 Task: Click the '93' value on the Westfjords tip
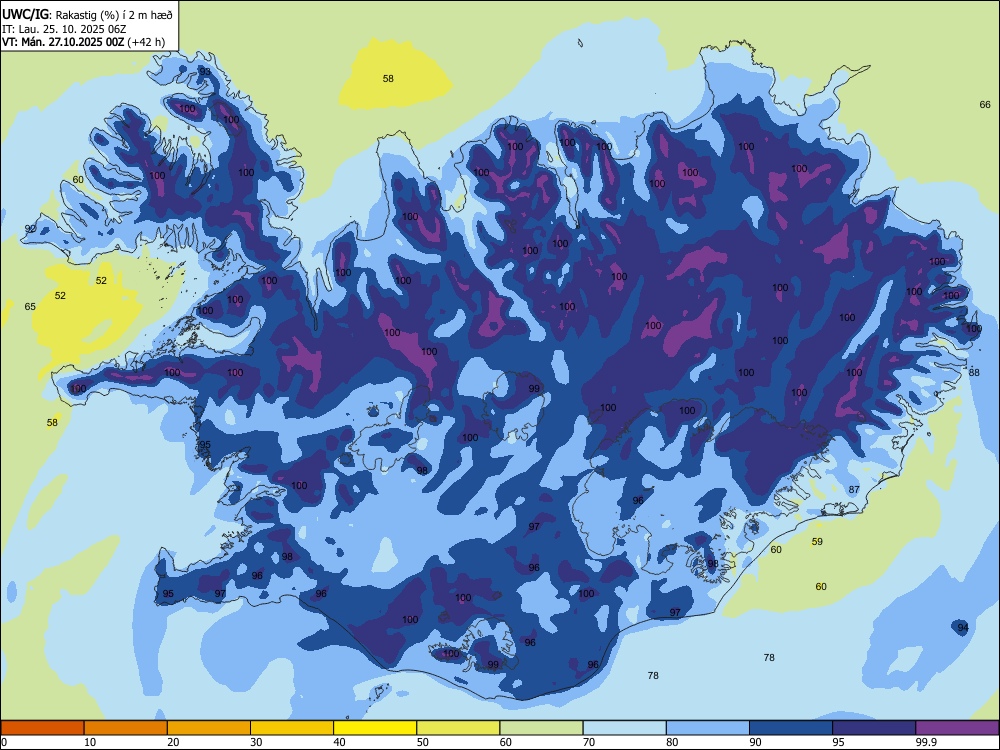[205, 71]
